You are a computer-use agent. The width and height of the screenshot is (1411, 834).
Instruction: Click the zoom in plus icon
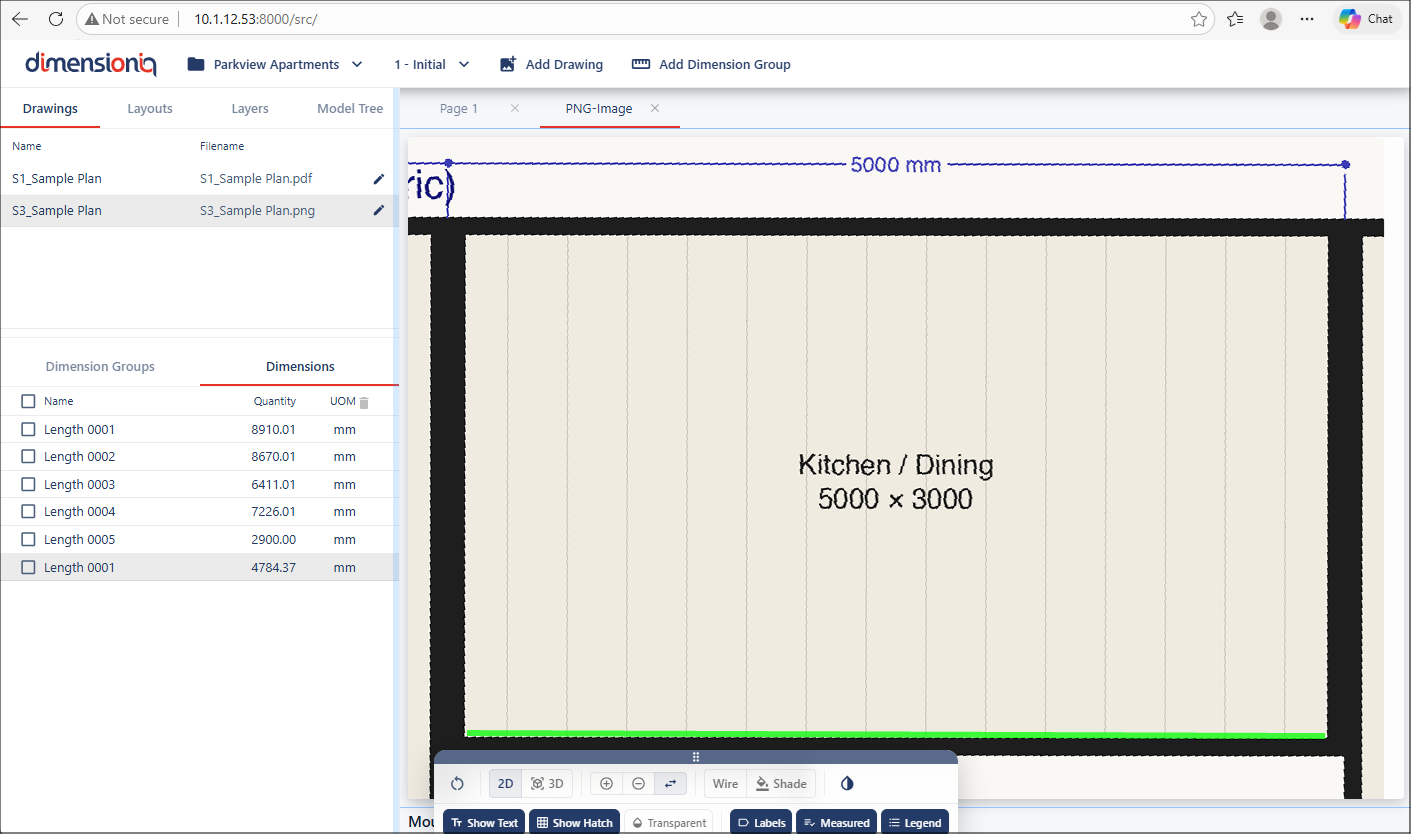click(606, 784)
